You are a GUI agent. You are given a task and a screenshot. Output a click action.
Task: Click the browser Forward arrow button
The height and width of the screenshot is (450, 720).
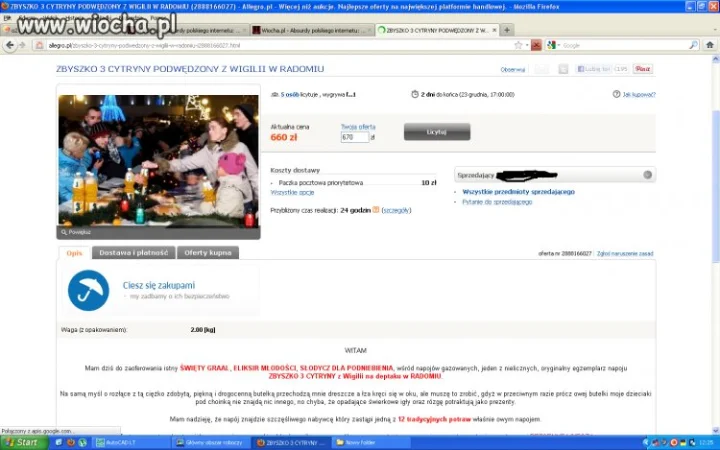(x=22, y=45)
